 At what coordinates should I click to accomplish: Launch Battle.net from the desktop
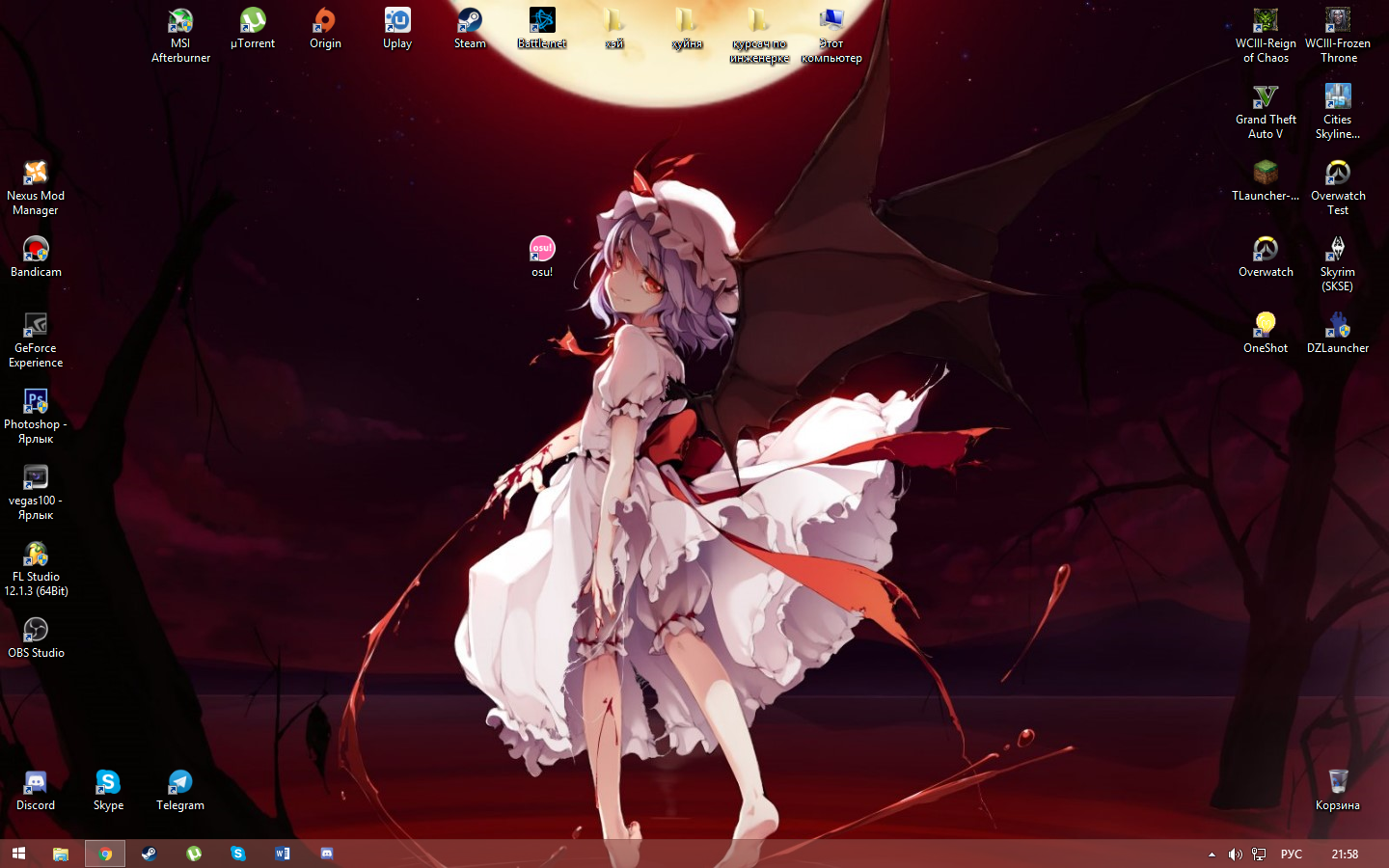point(542,28)
